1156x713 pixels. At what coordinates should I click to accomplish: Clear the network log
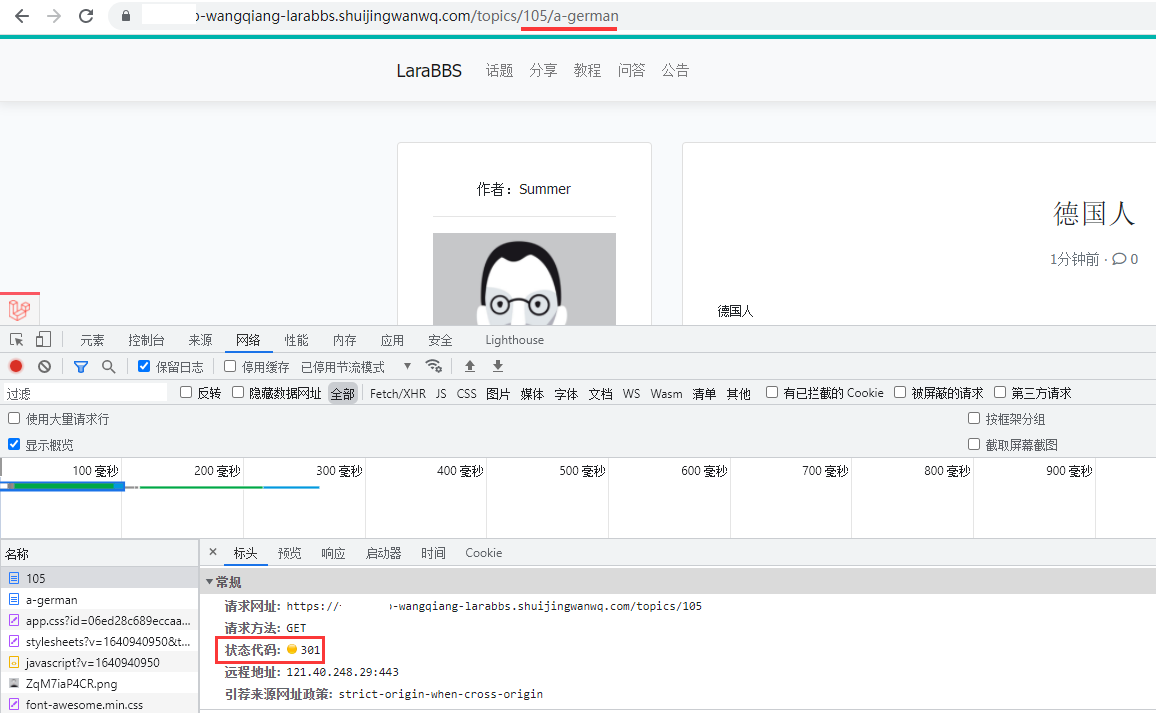[44, 367]
